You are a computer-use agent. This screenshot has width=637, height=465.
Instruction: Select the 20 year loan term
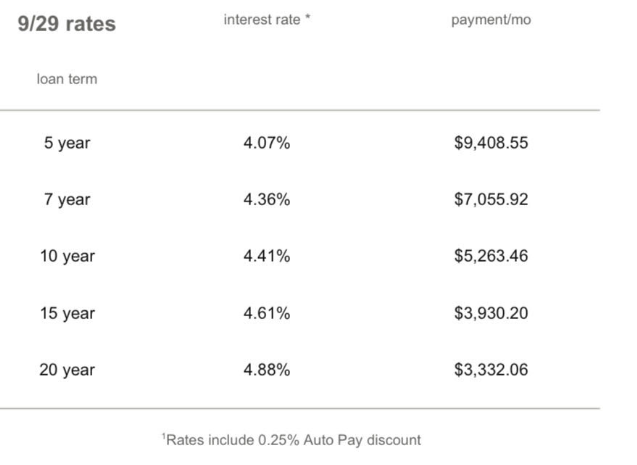[67, 370]
